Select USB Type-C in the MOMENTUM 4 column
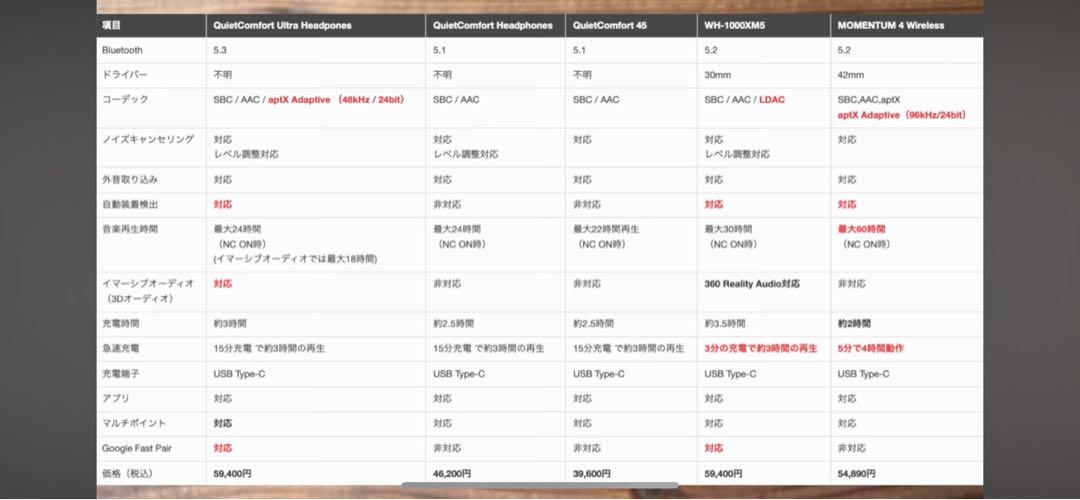The width and height of the screenshot is (1080, 500). click(x=863, y=374)
